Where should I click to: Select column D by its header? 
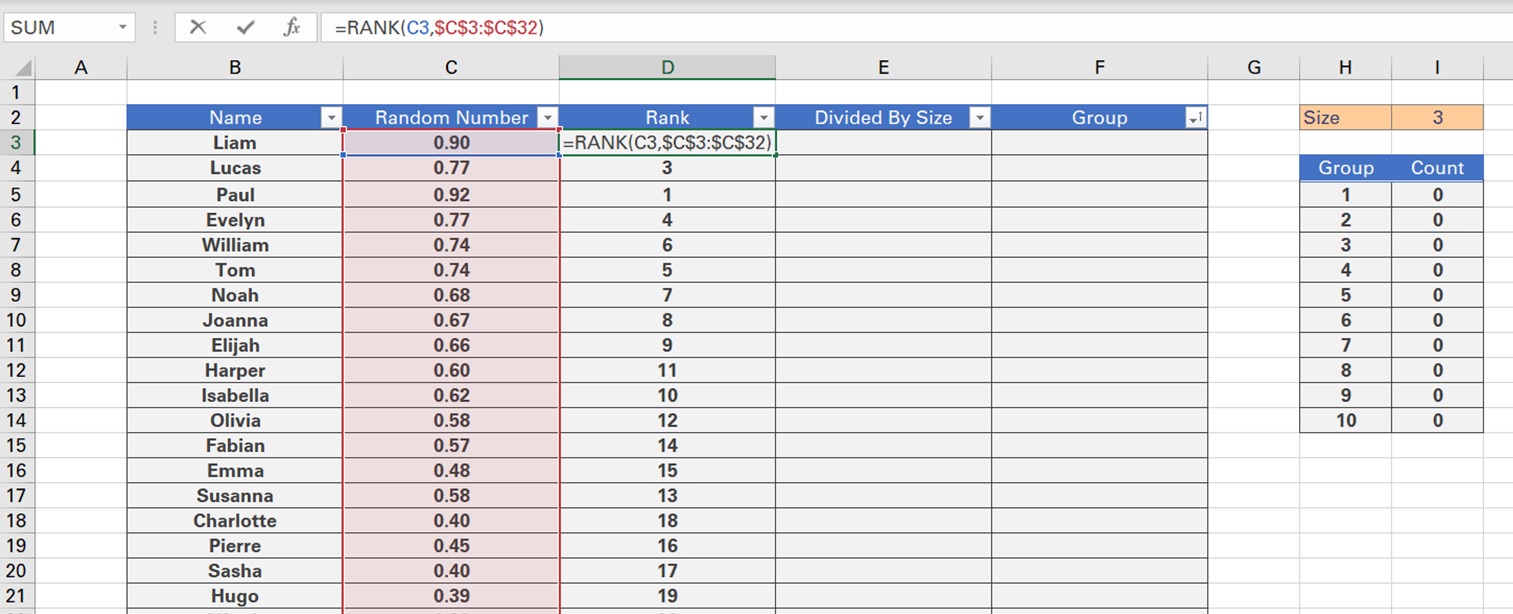[667, 67]
